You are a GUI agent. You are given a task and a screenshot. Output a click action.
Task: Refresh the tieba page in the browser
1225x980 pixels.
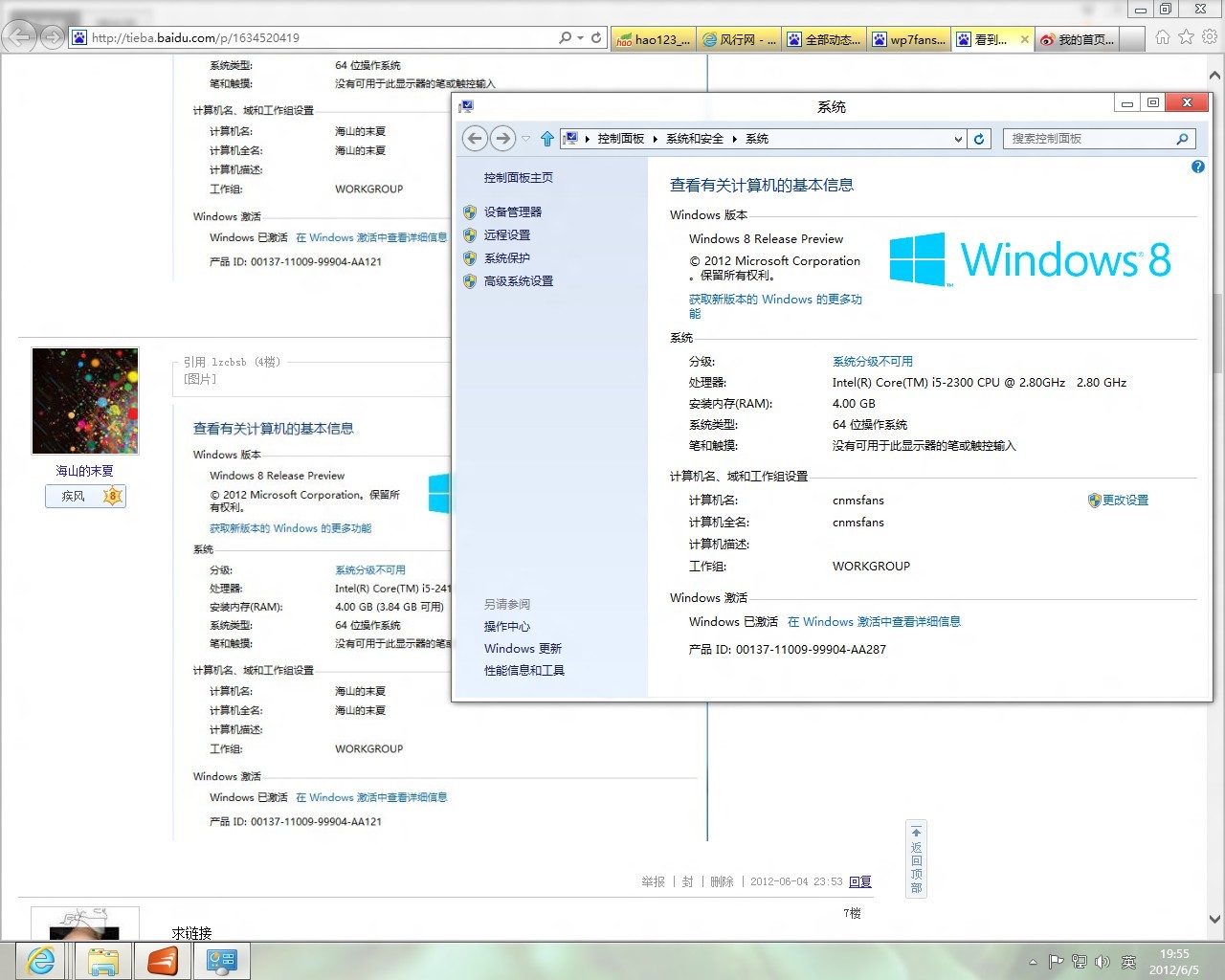596,37
